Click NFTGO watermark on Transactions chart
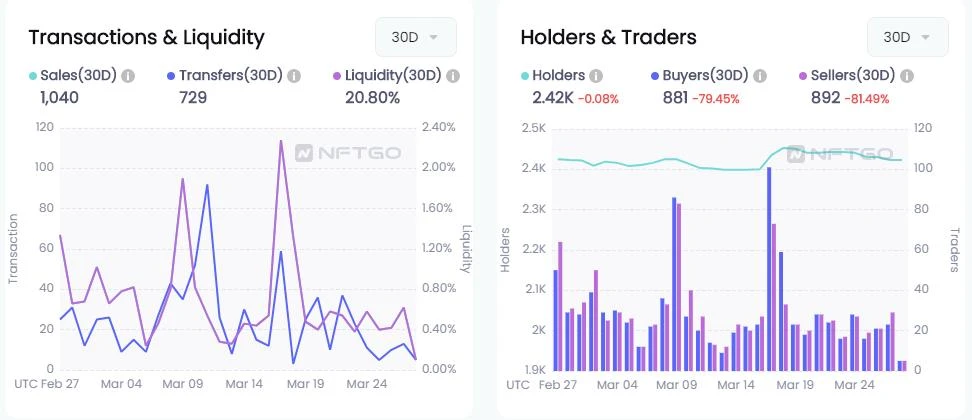This screenshot has height=420, width=972. coord(348,153)
